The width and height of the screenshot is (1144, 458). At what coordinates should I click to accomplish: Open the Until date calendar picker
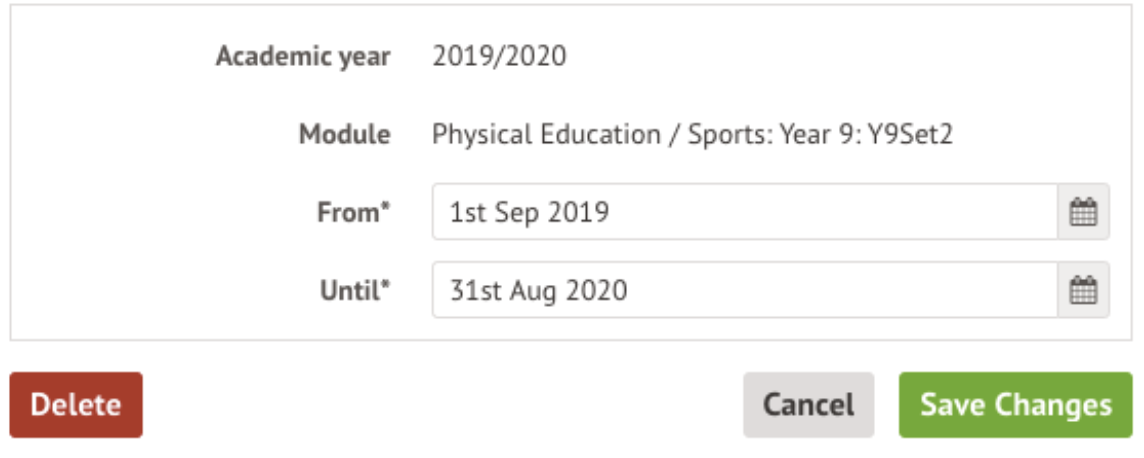click(1083, 290)
